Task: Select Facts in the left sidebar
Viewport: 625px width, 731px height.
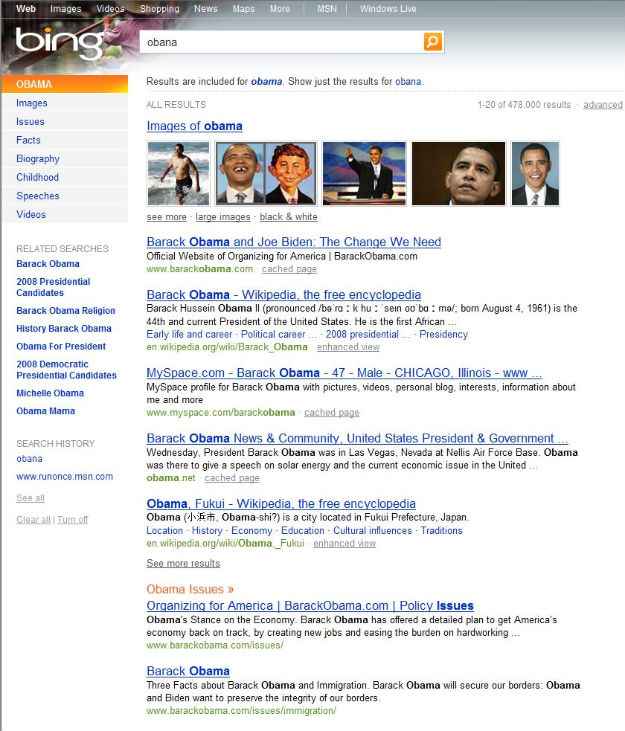Action: click(28, 140)
